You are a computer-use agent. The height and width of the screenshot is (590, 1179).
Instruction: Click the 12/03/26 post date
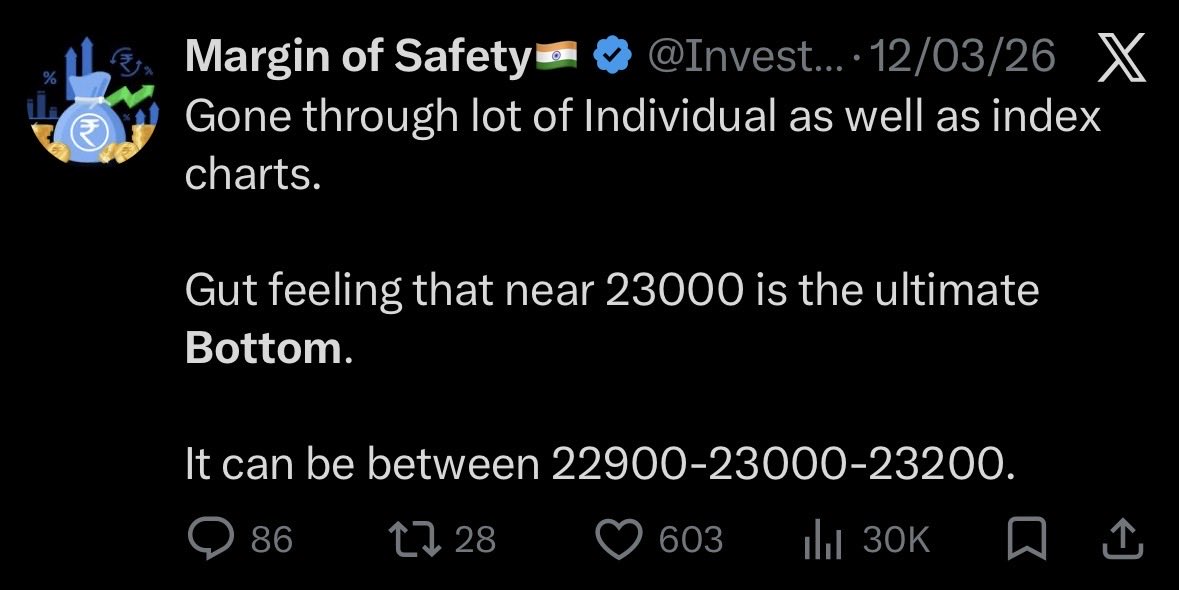pyautogui.click(x=964, y=59)
